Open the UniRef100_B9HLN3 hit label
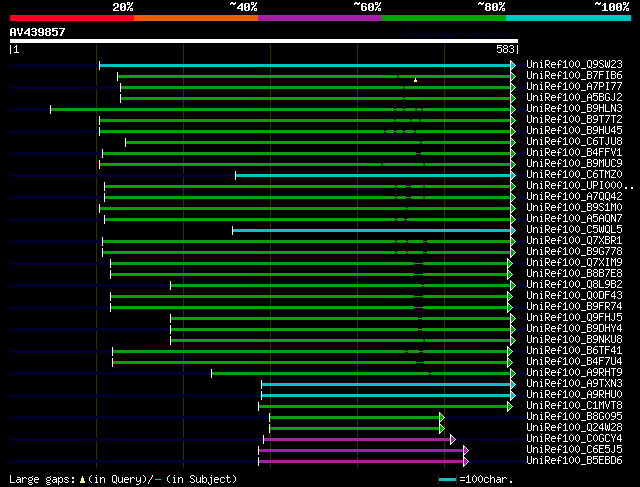 click(x=574, y=109)
